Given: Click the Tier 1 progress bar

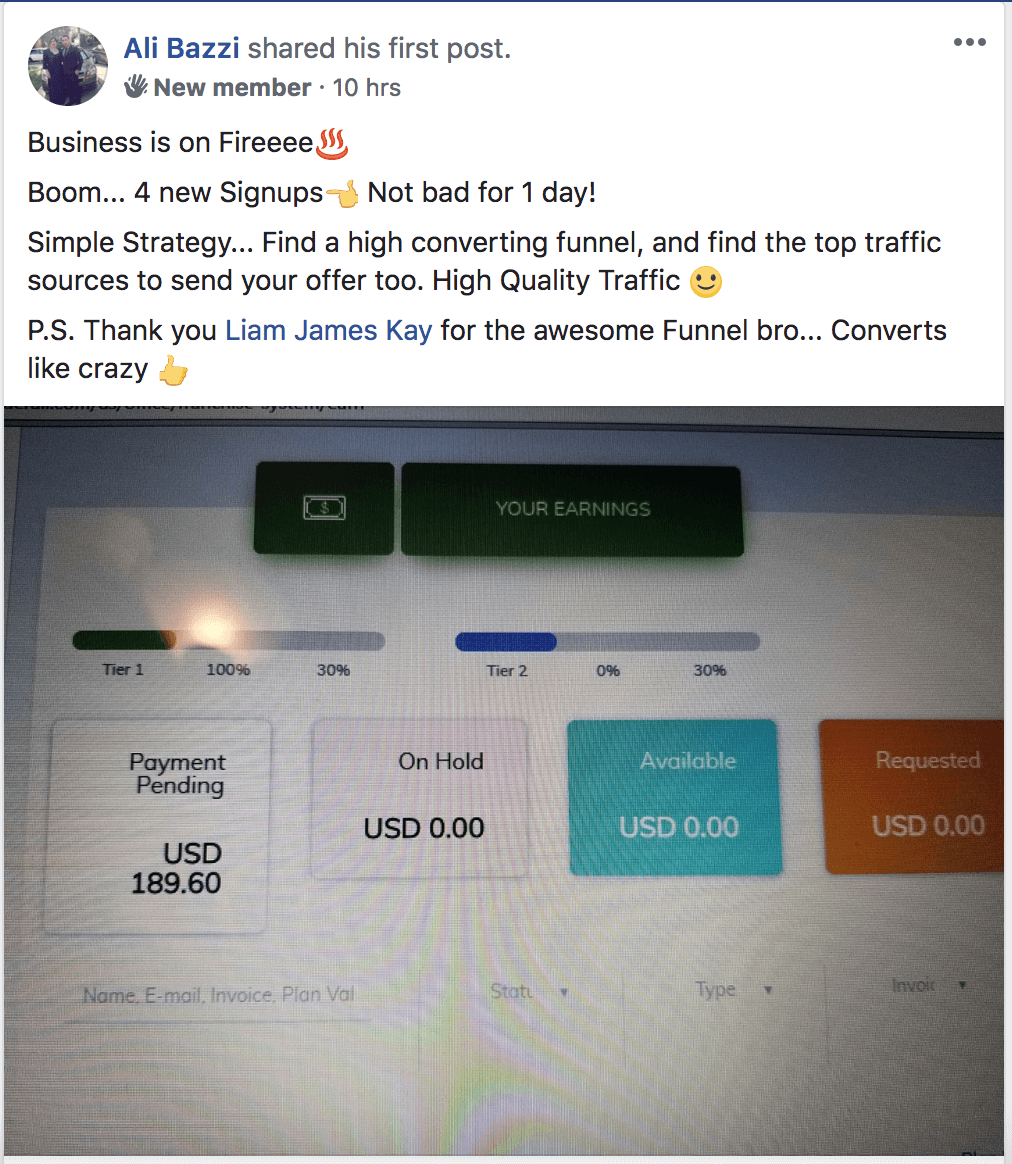Looking at the screenshot, I should pyautogui.click(x=229, y=641).
